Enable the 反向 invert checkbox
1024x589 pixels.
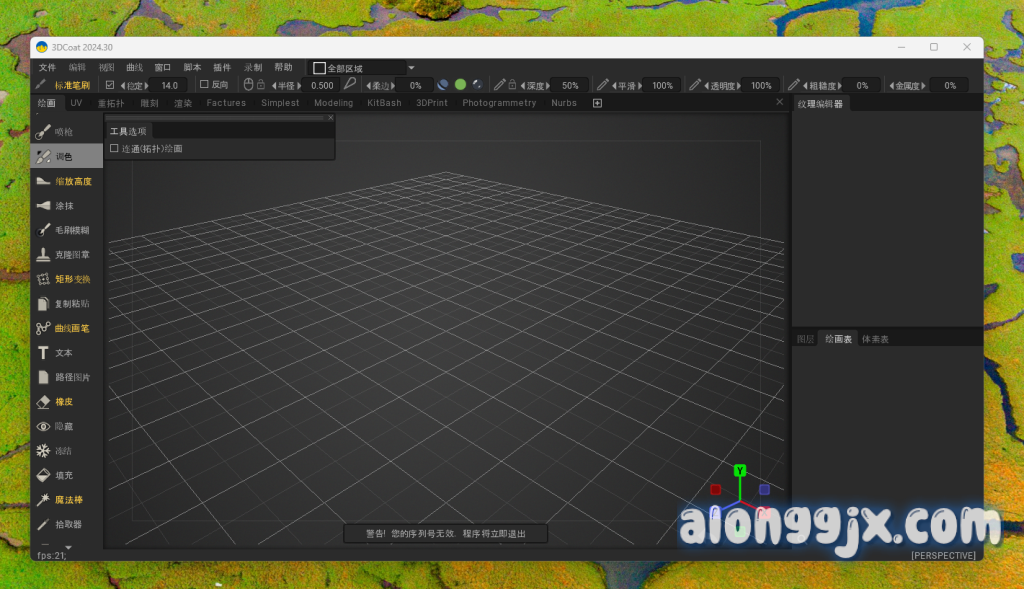(204, 85)
